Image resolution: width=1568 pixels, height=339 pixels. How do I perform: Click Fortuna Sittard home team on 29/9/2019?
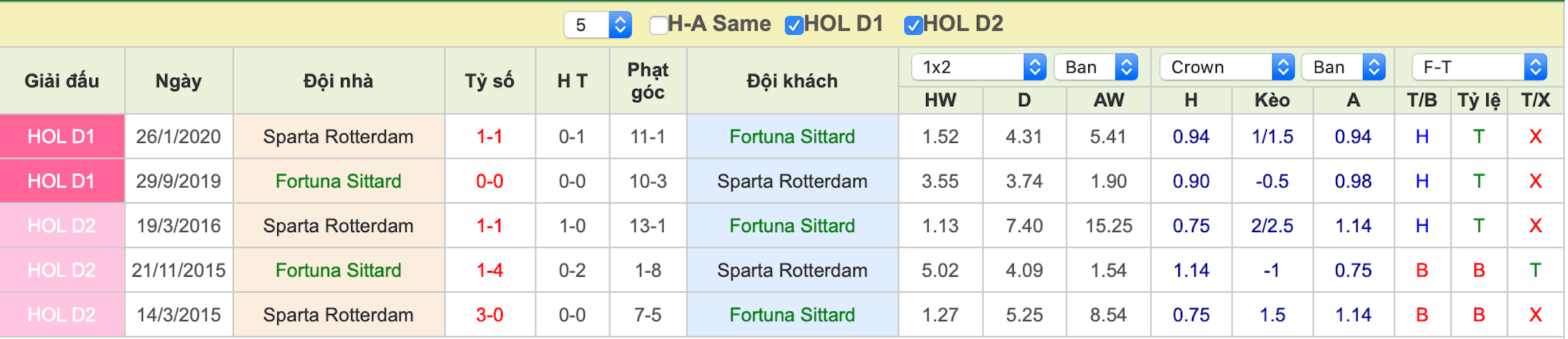click(x=338, y=181)
